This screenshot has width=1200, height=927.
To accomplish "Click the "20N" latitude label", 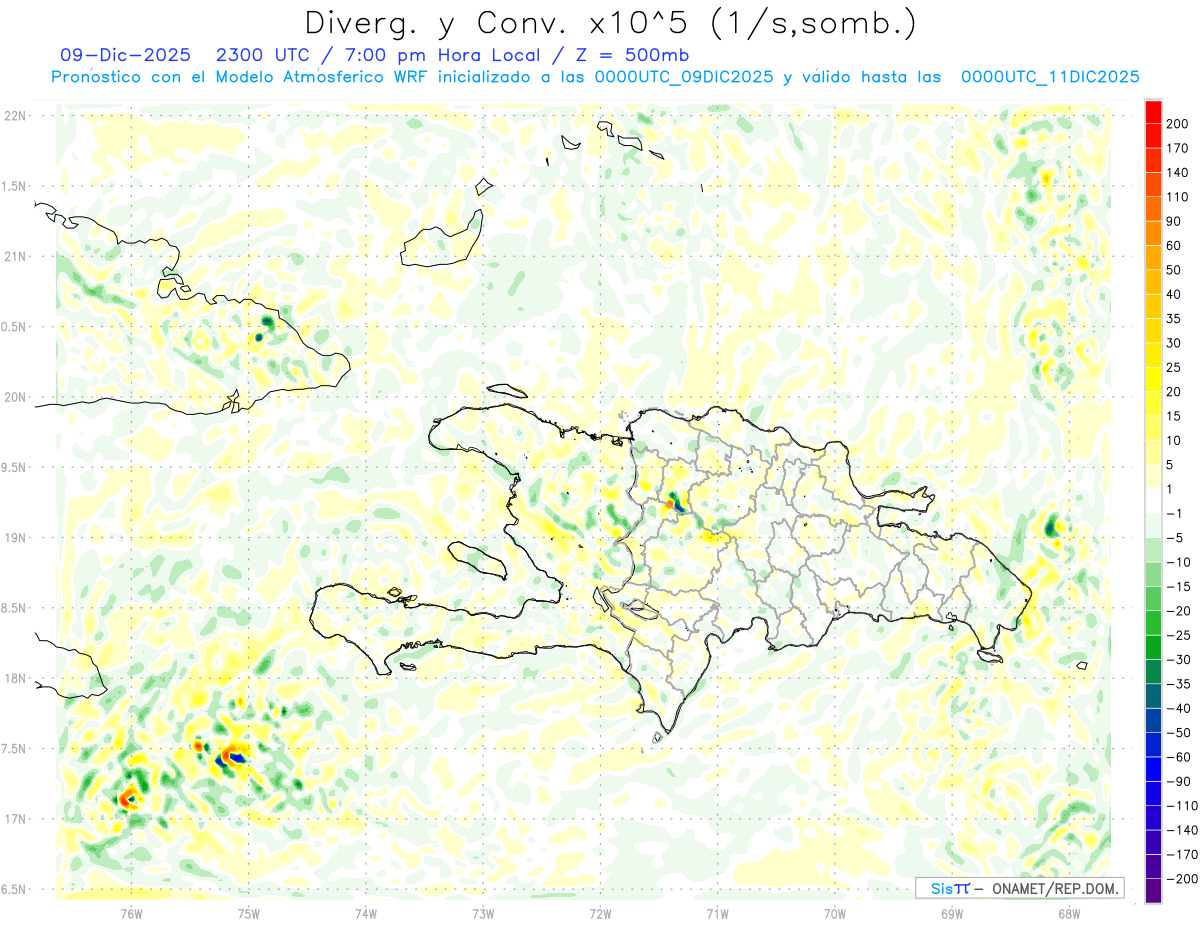I will coord(14,397).
